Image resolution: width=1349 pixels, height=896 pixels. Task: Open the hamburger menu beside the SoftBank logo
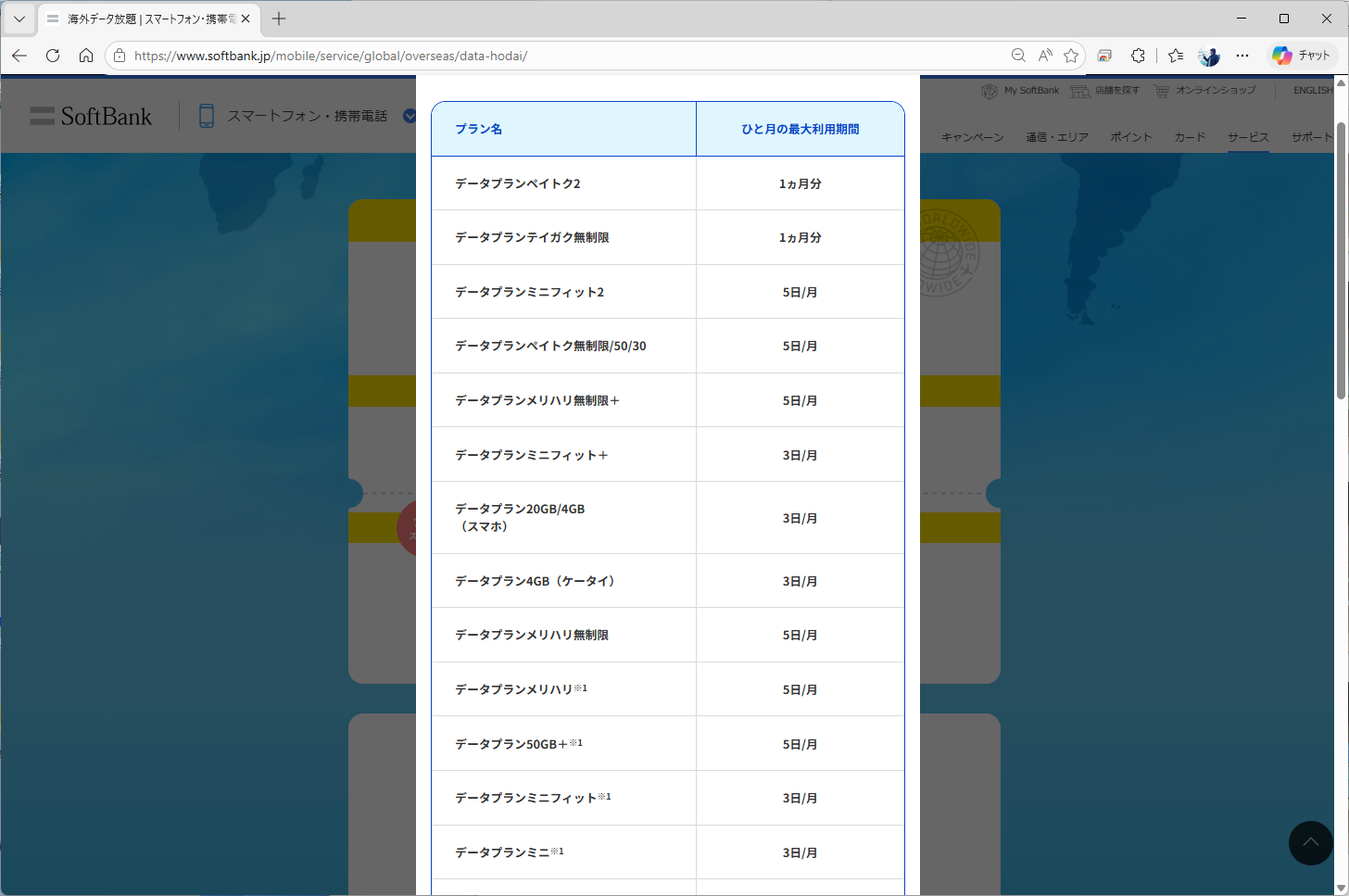coord(44,116)
